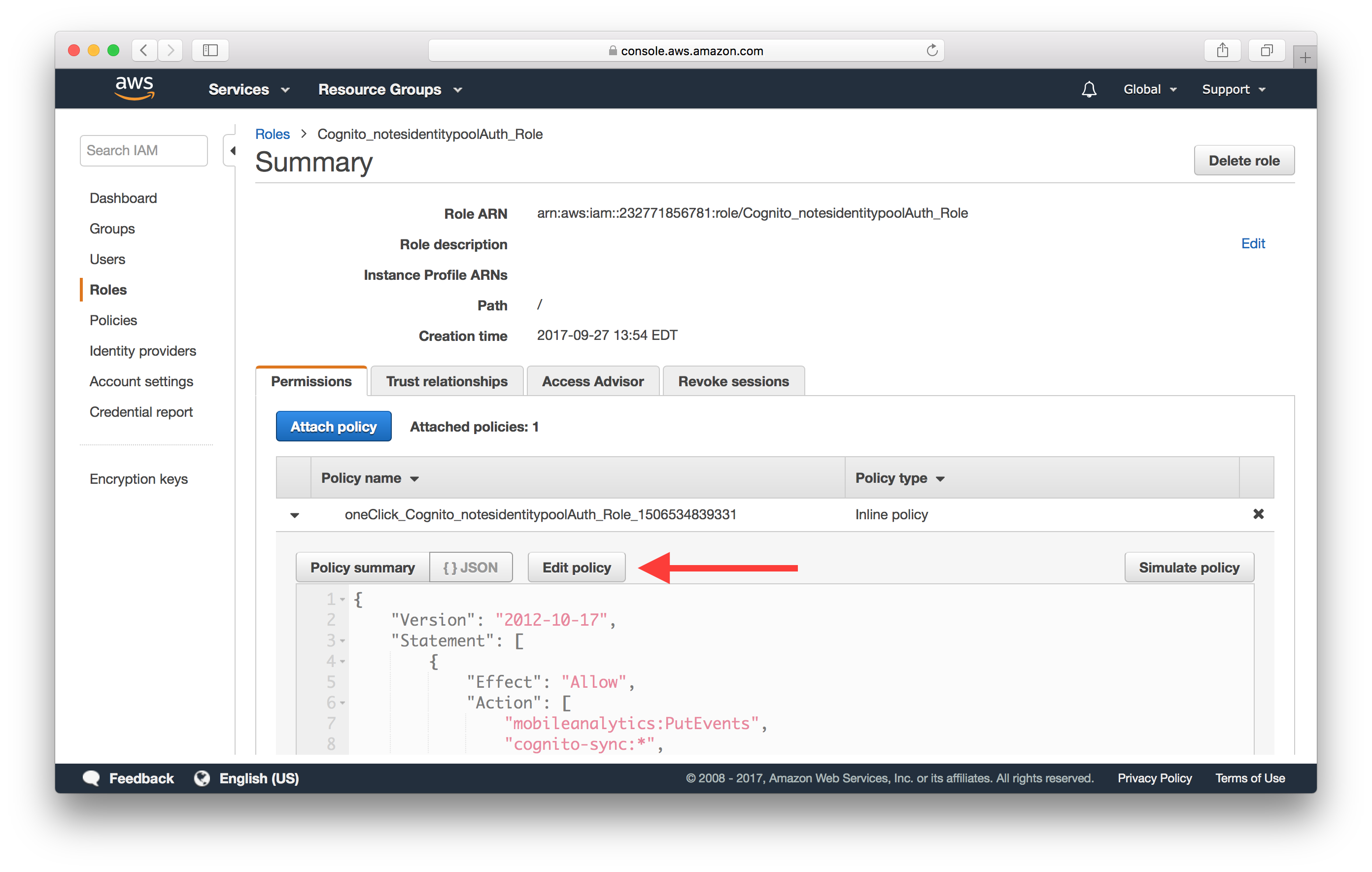Focus the Search IAM field
This screenshot has height=872, width=1372.
[x=143, y=150]
